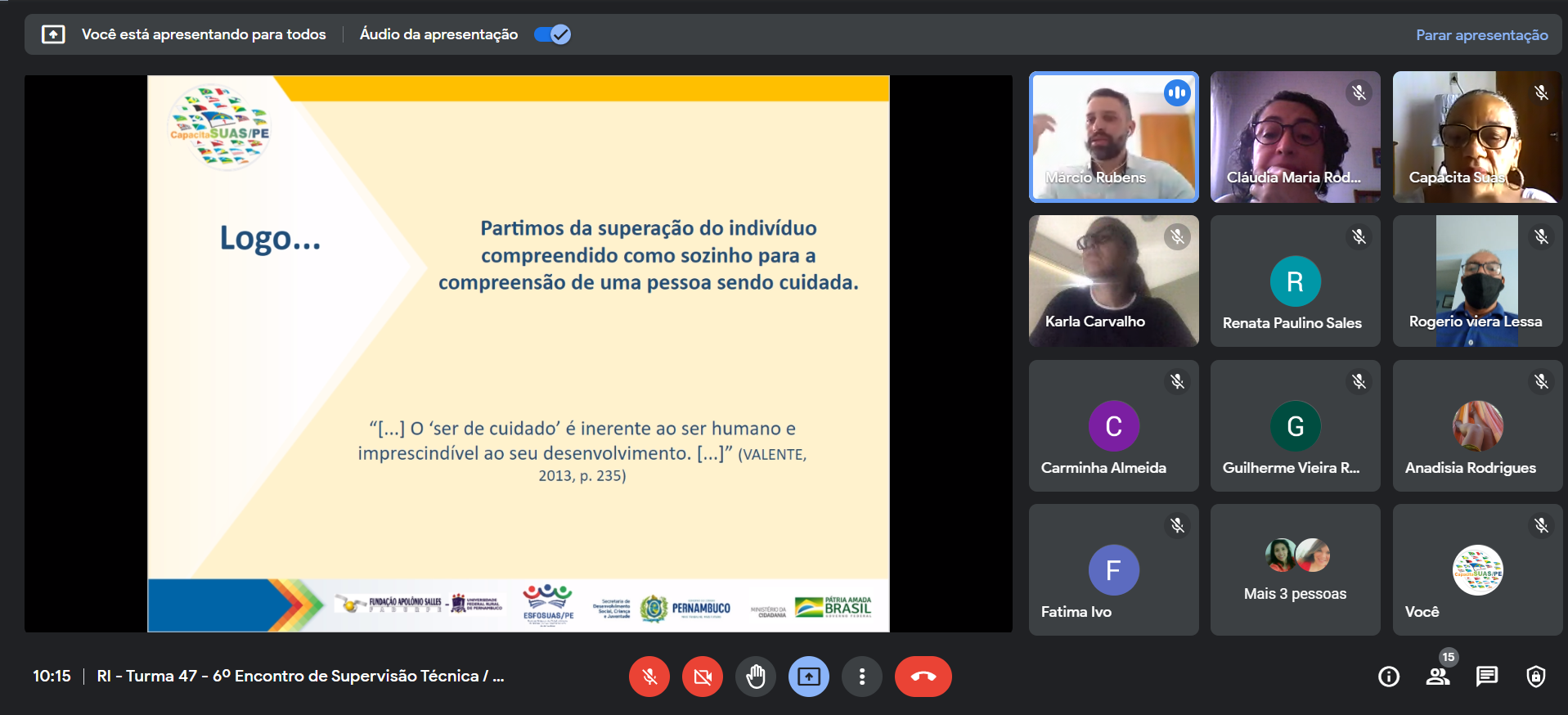
Task: Select Renata Paulino Sales participant tile
Action: tap(1295, 281)
